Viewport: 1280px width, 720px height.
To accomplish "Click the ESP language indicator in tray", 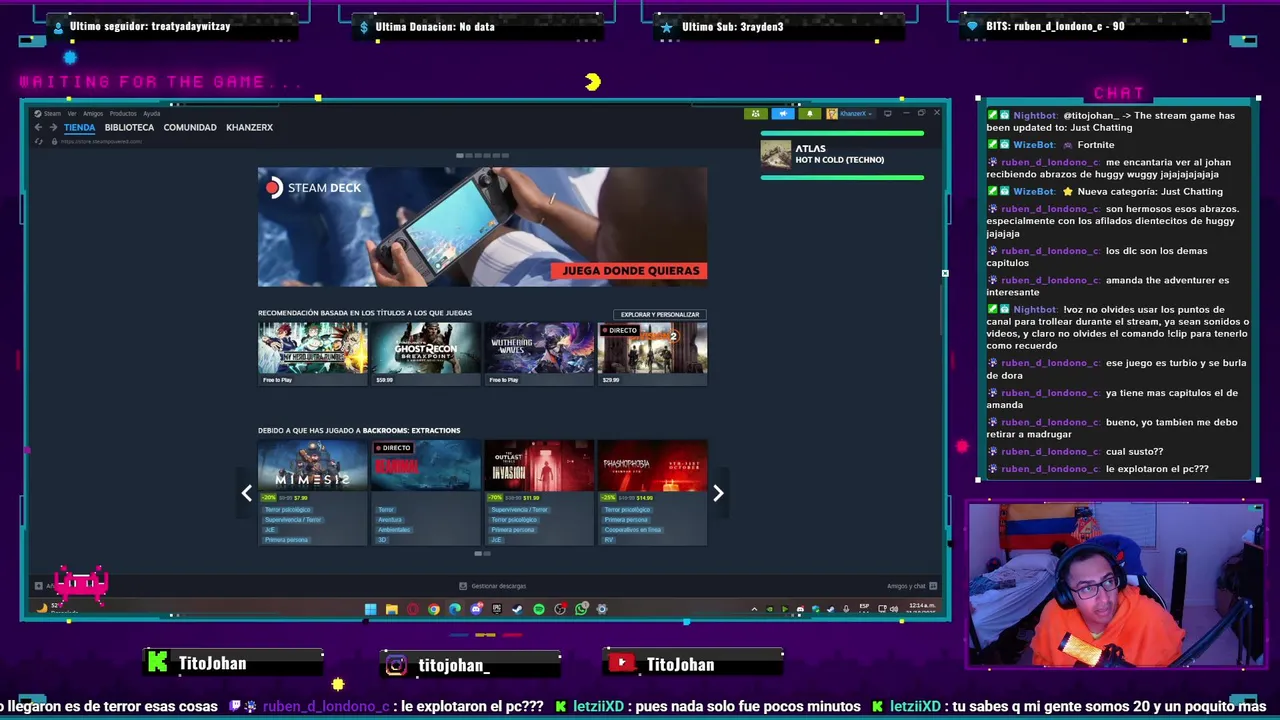I will [864, 608].
